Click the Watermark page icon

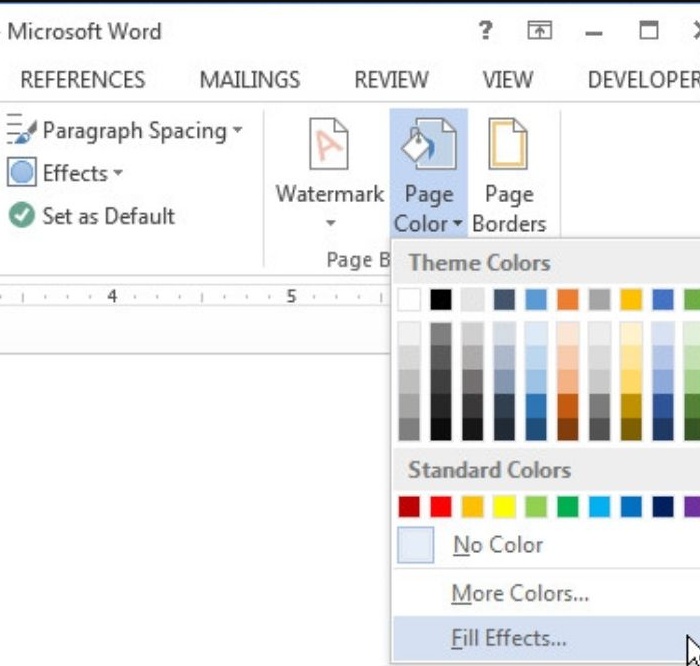329,144
